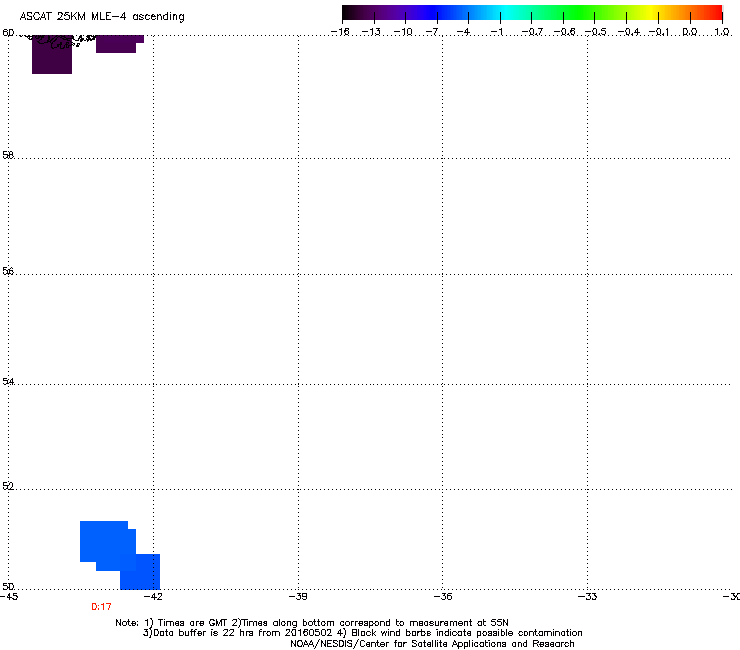Viewport: 740px width, 650px height.
Task: Click the "-0.1" color bar label
Action: coord(659,32)
